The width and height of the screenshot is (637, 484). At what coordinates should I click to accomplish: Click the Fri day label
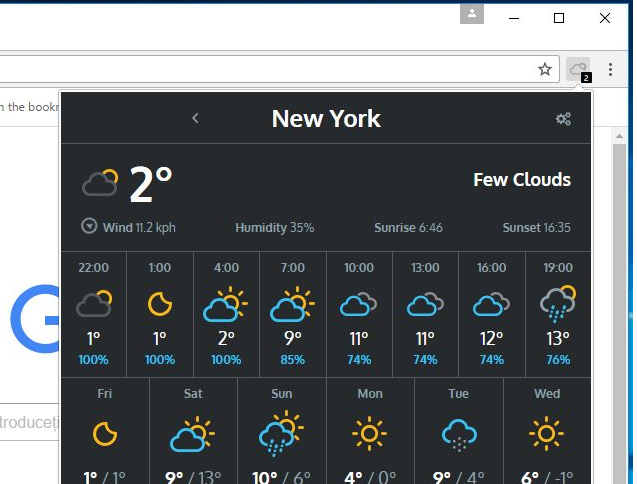point(104,393)
